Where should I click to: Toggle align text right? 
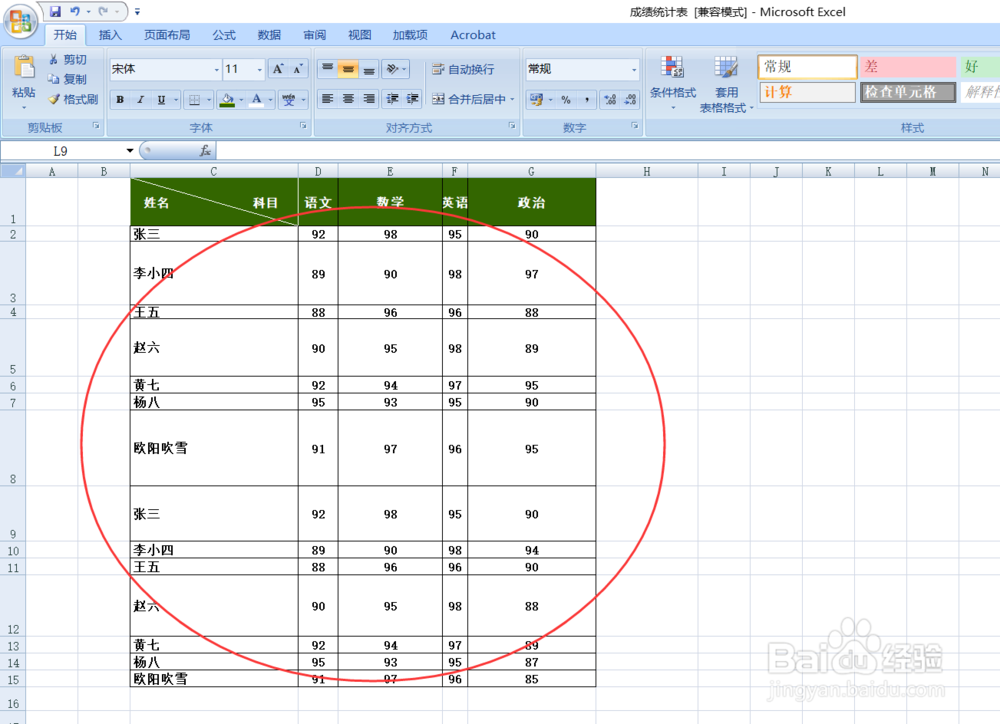point(369,99)
